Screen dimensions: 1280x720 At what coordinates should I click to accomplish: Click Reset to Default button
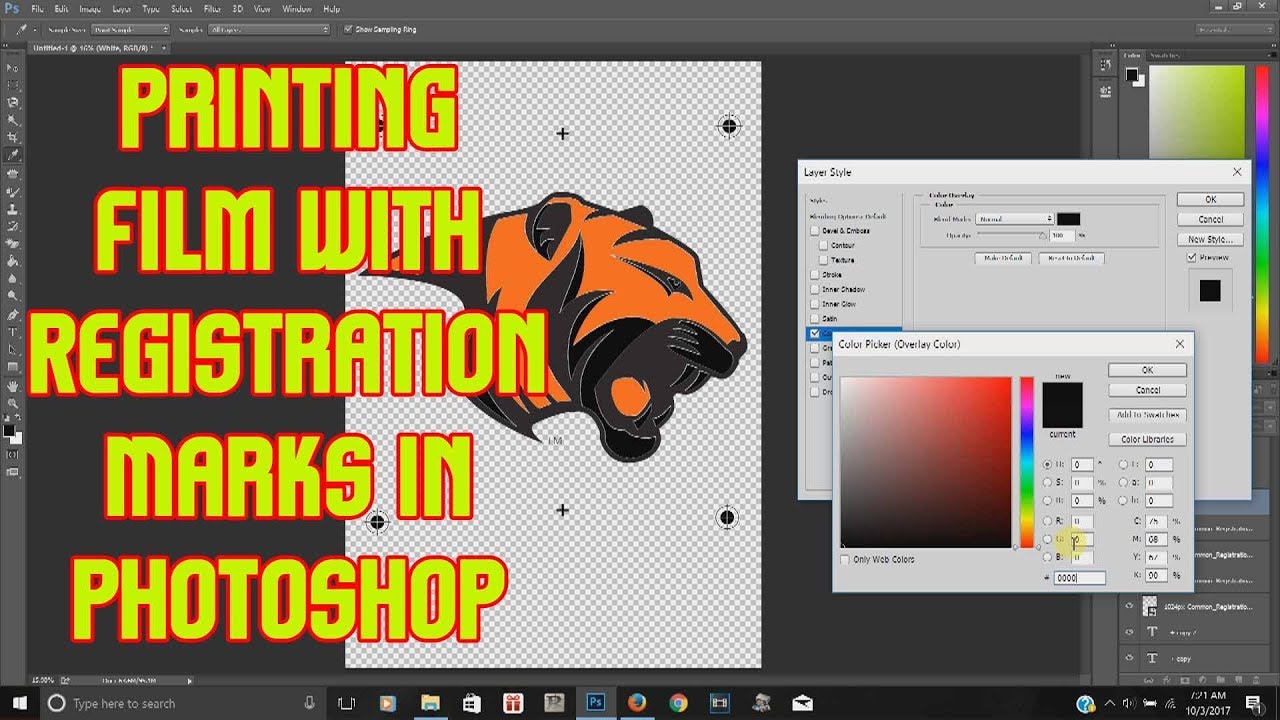1070,258
